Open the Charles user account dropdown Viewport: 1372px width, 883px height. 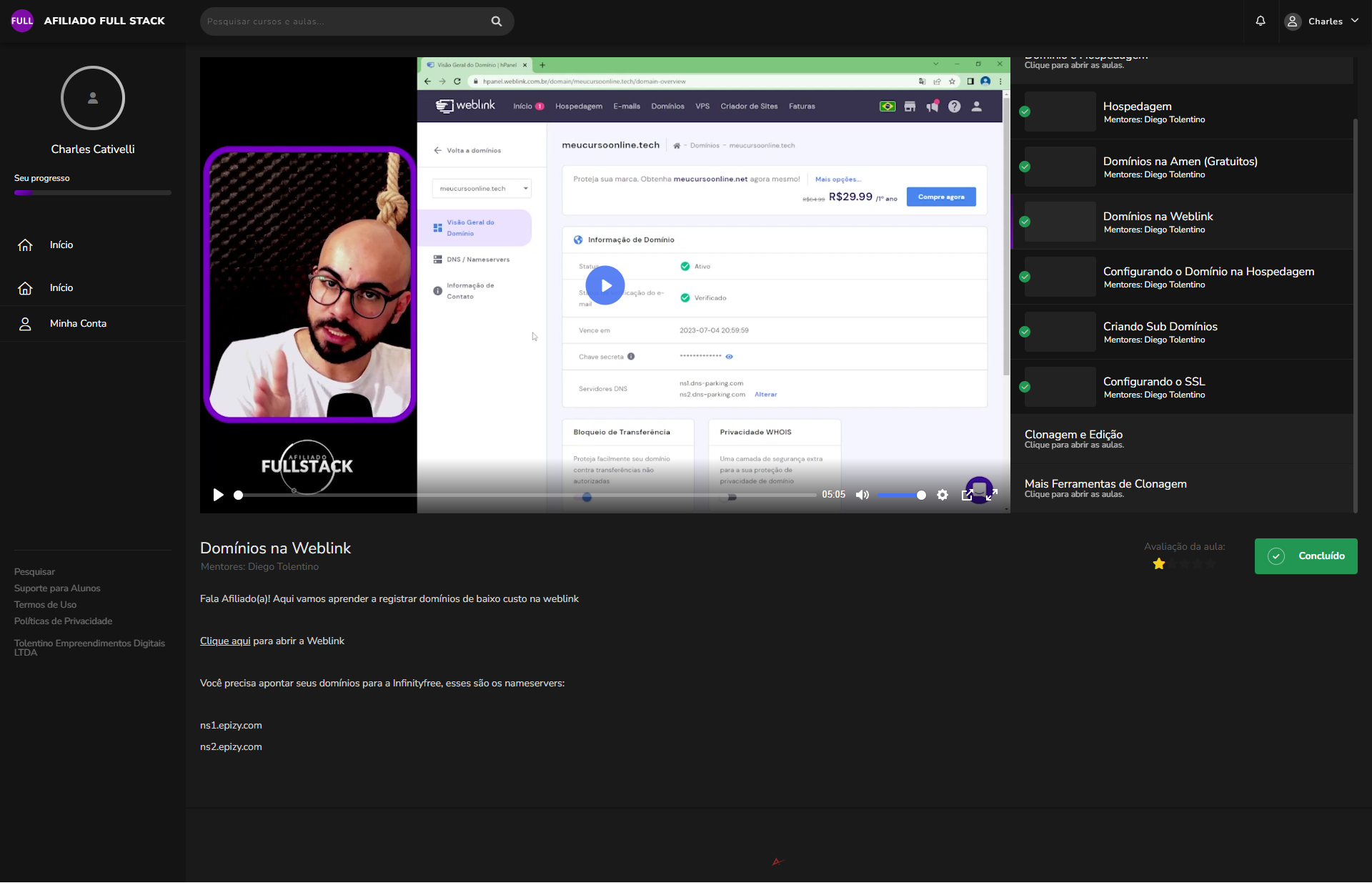(1322, 21)
